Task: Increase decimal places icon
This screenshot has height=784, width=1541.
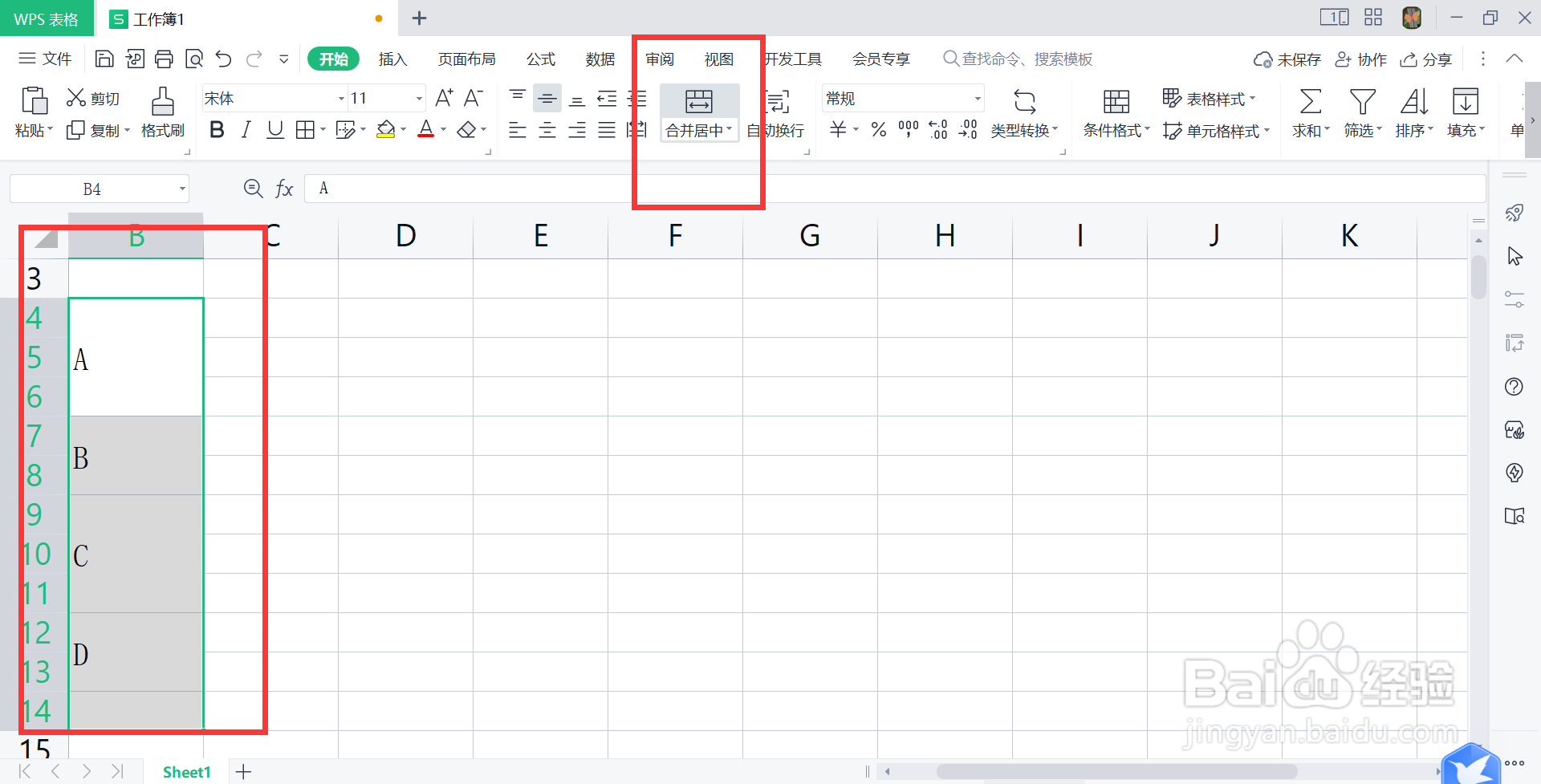Action: (937, 129)
